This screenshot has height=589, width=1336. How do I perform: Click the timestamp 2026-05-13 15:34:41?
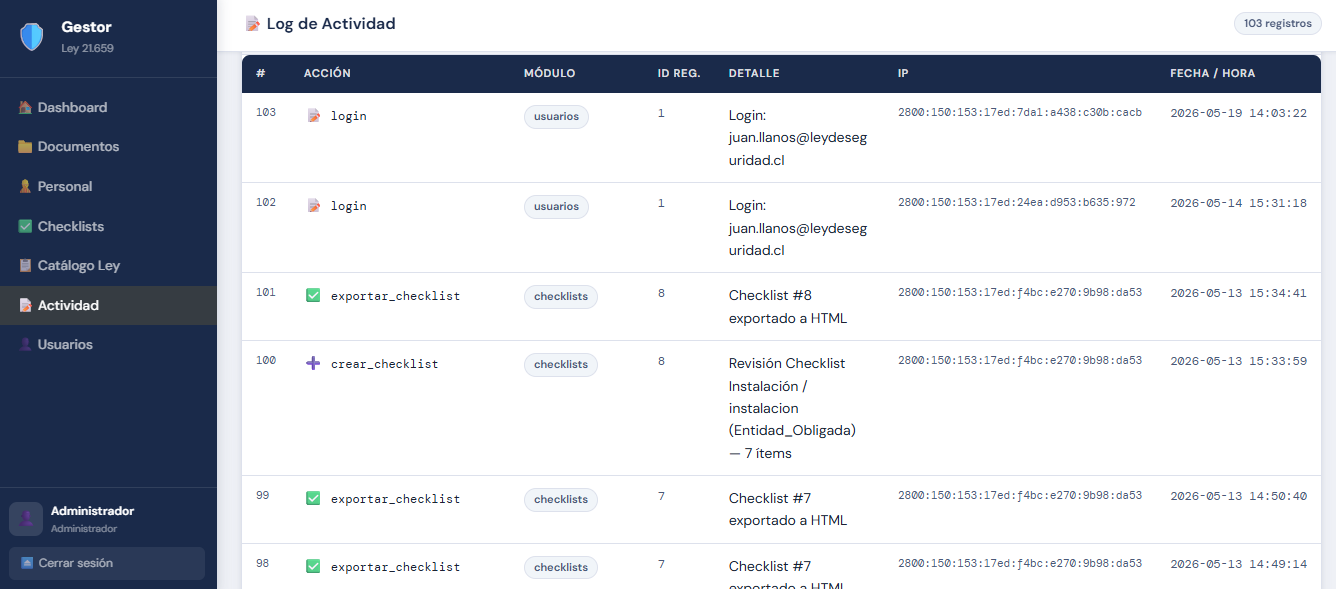click(x=1238, y=293)
